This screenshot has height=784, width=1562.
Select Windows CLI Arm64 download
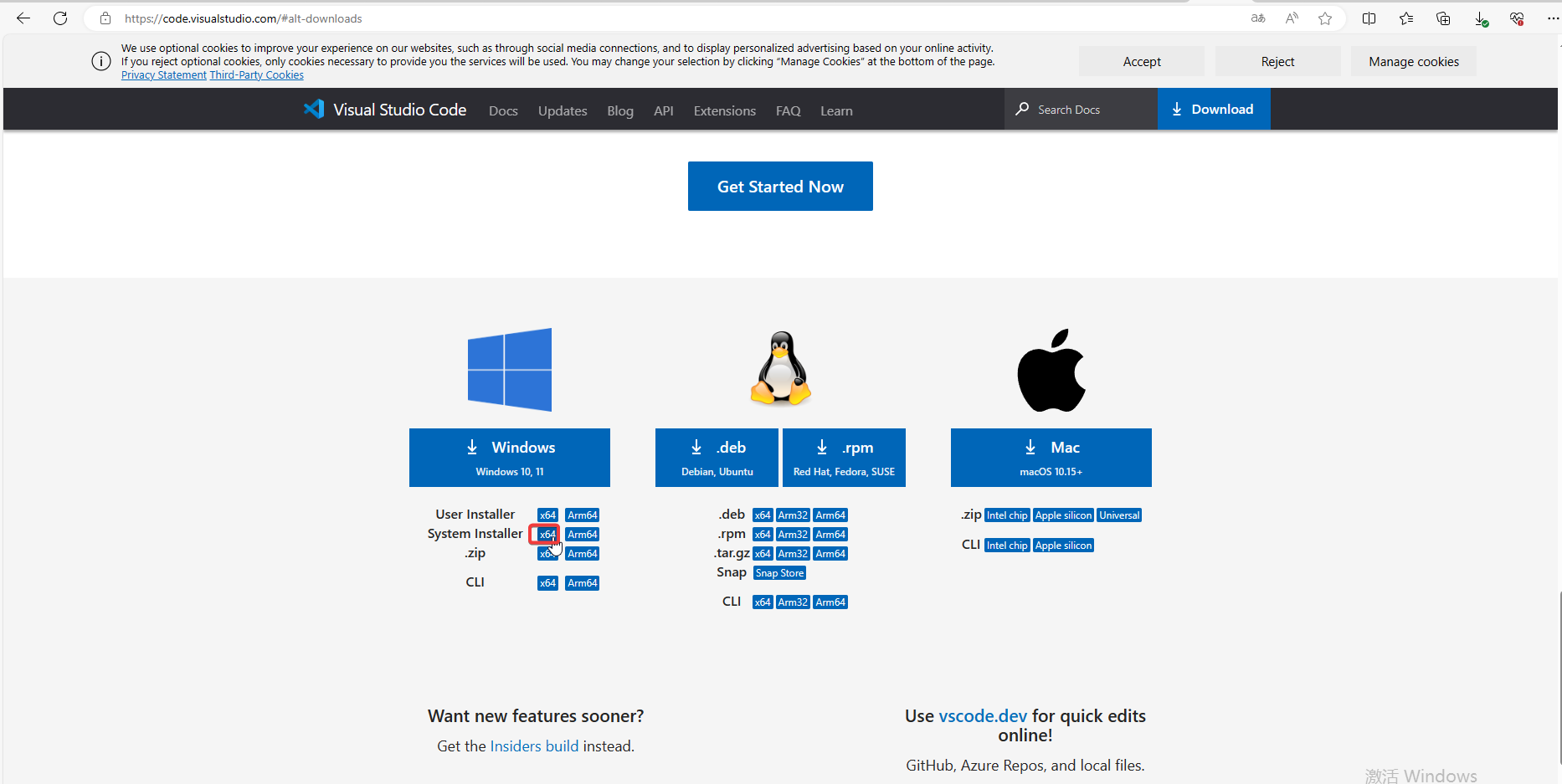583,583
